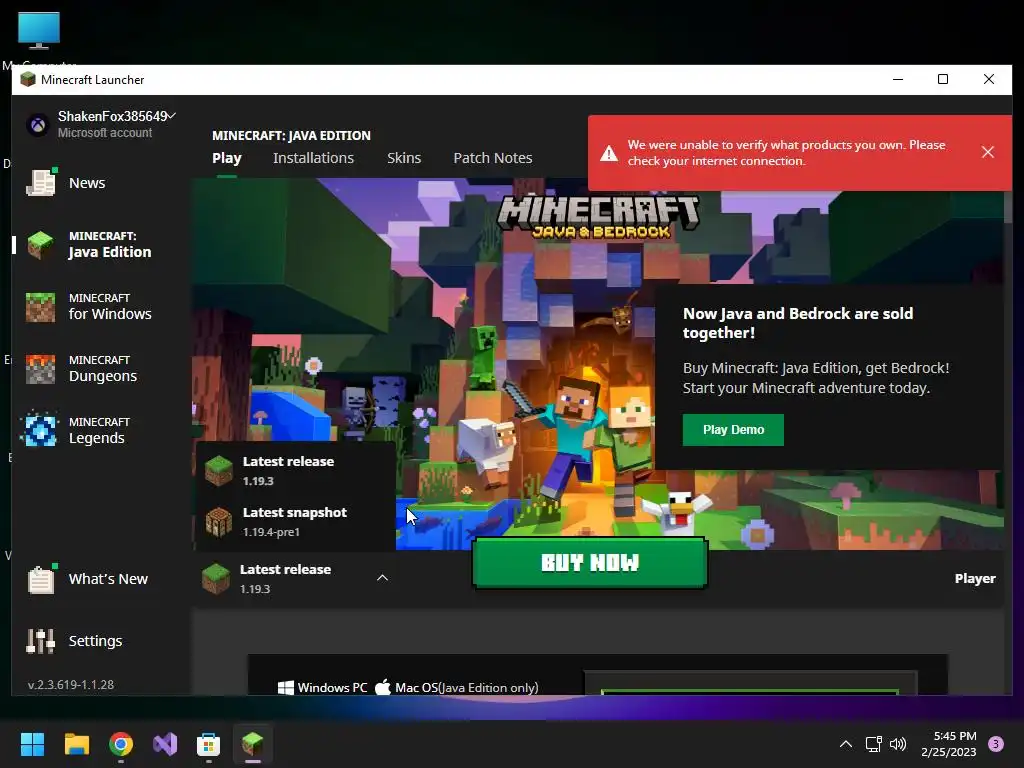Screen dimensions: 1024x768
Task: Click the News sidebar label
Action: tap(87, 183)
